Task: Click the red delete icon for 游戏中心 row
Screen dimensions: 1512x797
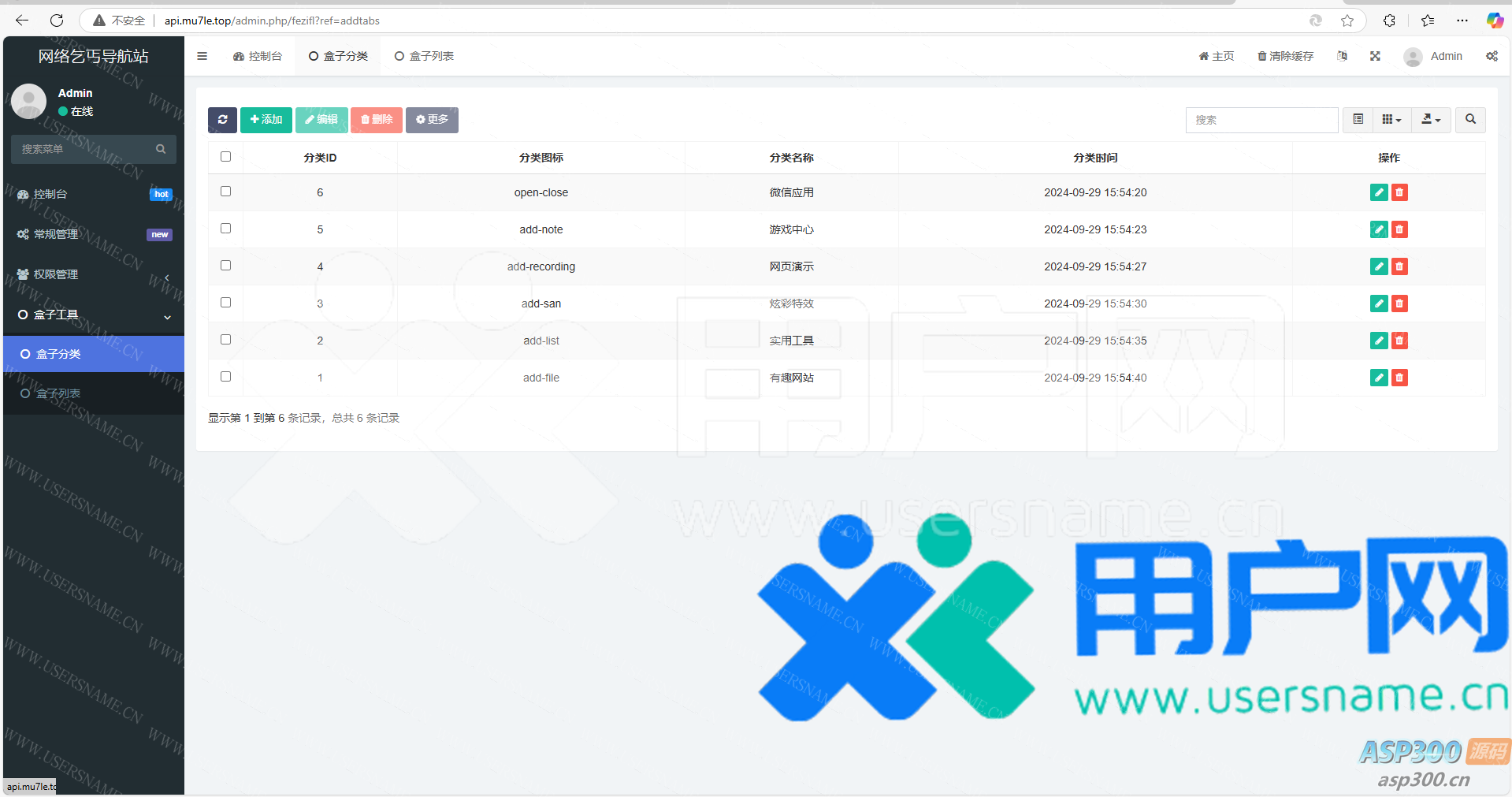Action: tap(1399, 229)
